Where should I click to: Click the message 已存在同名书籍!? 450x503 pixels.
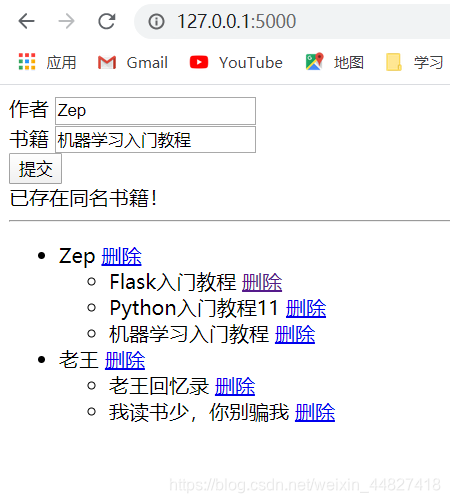pos(83,198)
